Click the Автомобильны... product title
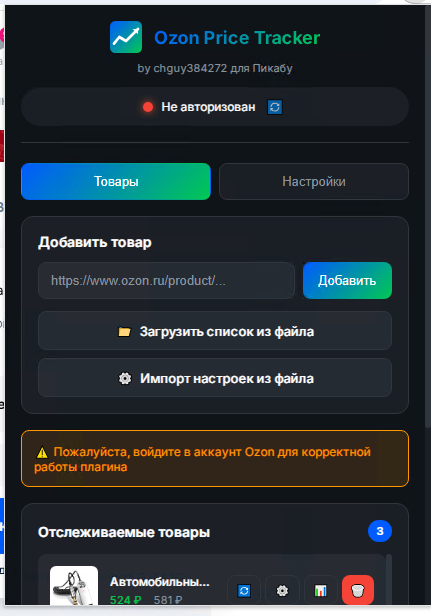 tap(160, 581)
